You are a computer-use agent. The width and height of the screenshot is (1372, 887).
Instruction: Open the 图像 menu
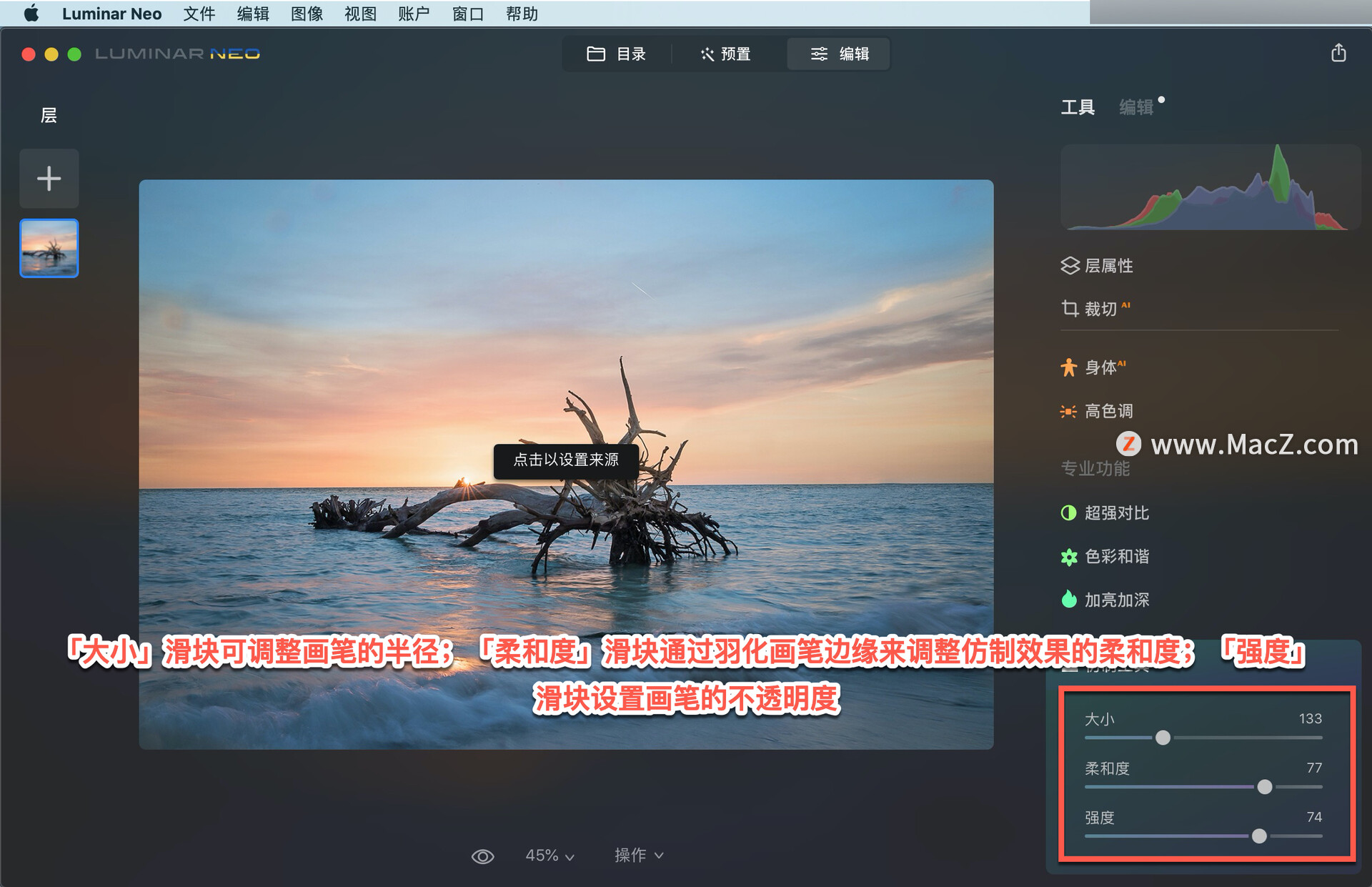307,14
